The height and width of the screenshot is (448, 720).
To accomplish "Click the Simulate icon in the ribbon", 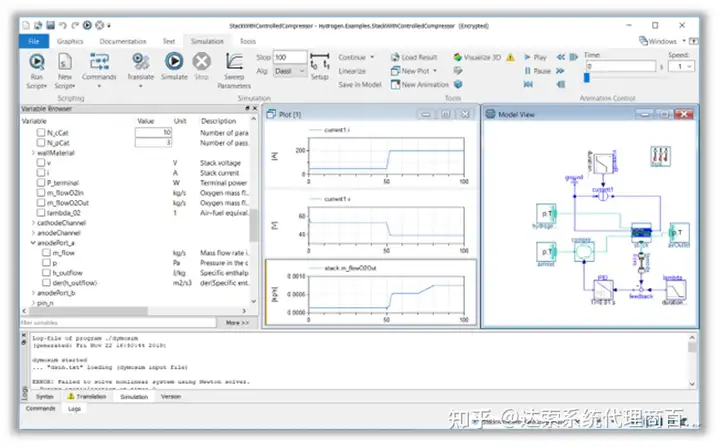I will tap(174, 63).
